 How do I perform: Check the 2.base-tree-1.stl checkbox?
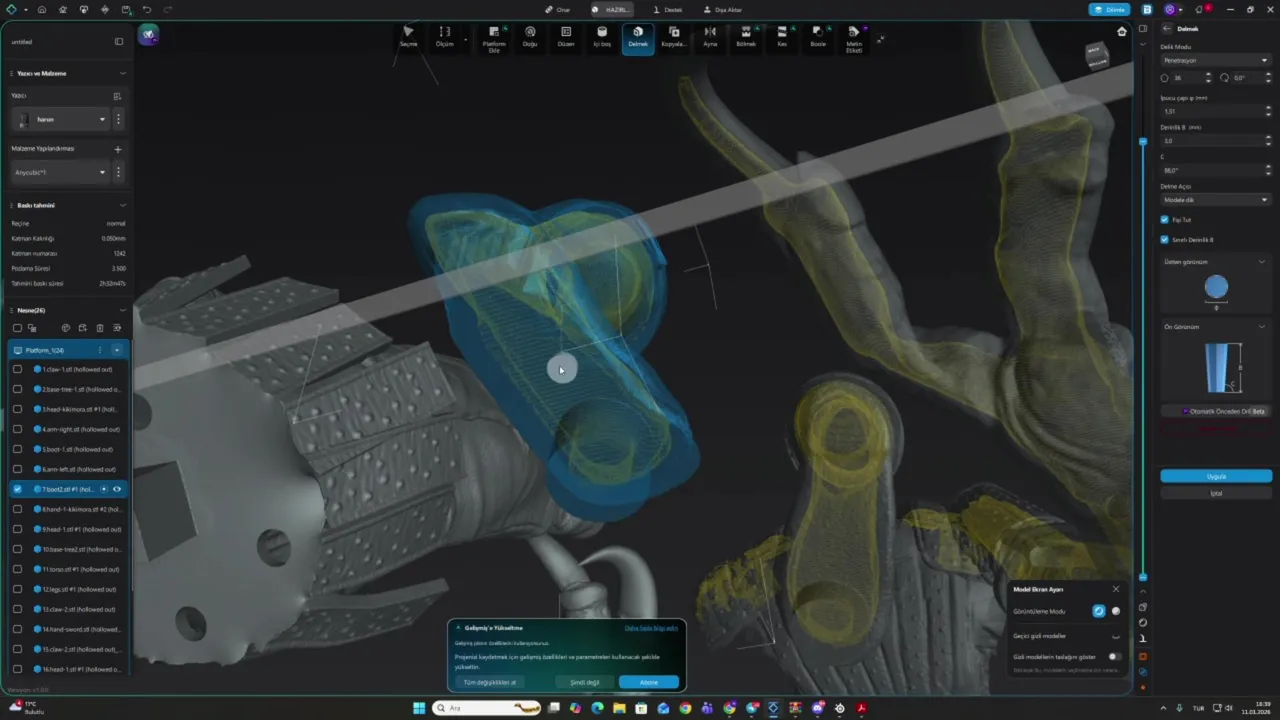click(x=17, y=389)
